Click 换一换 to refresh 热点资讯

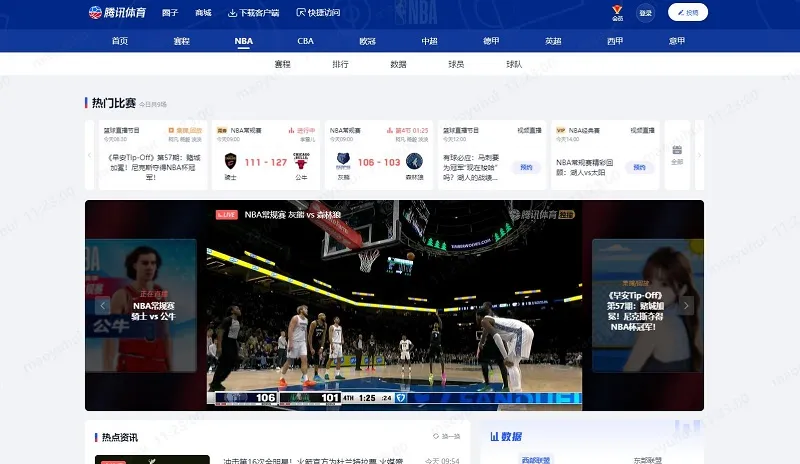[447, 436]
